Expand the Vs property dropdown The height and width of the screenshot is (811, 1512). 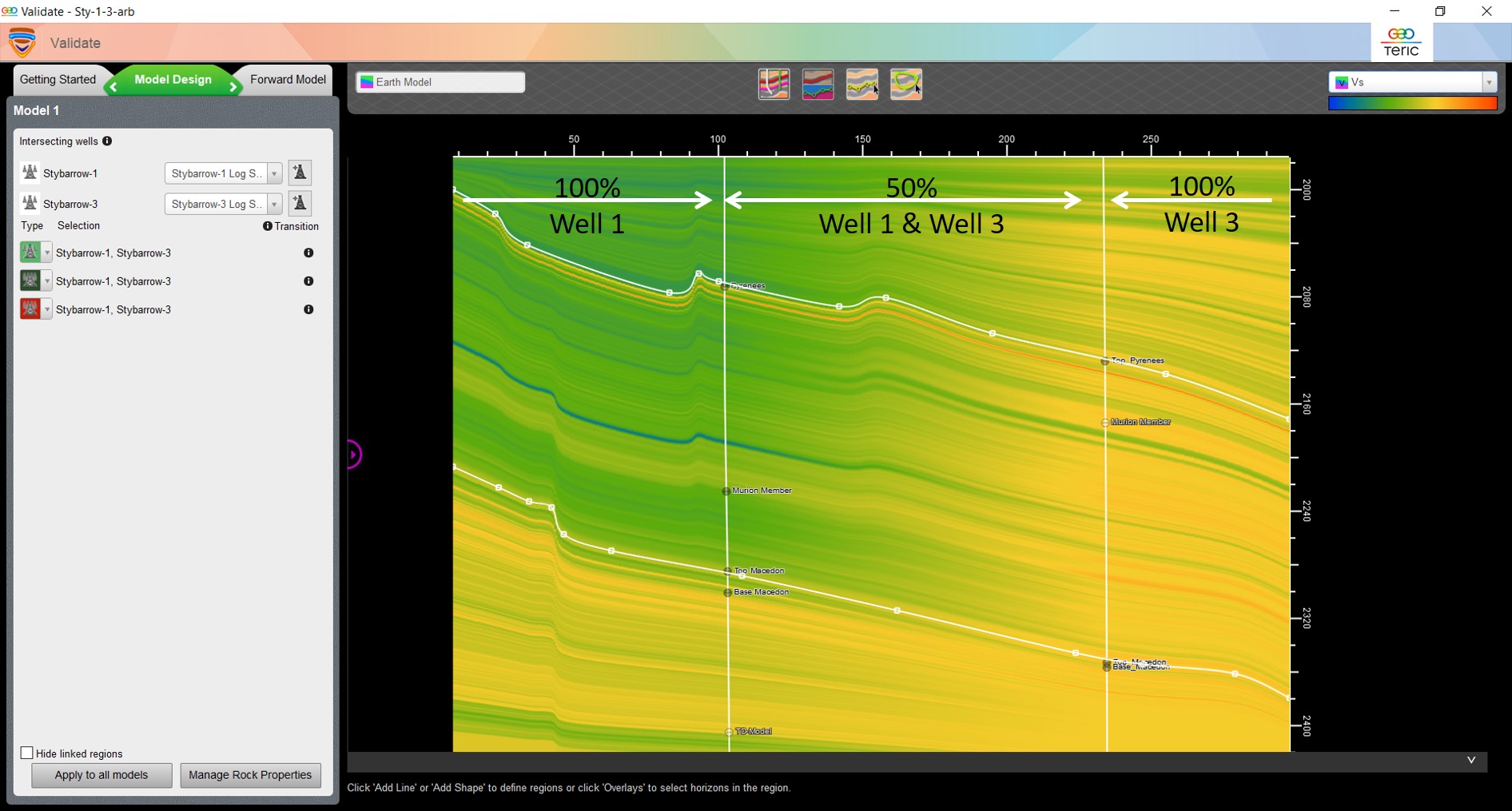(1488, 82)
